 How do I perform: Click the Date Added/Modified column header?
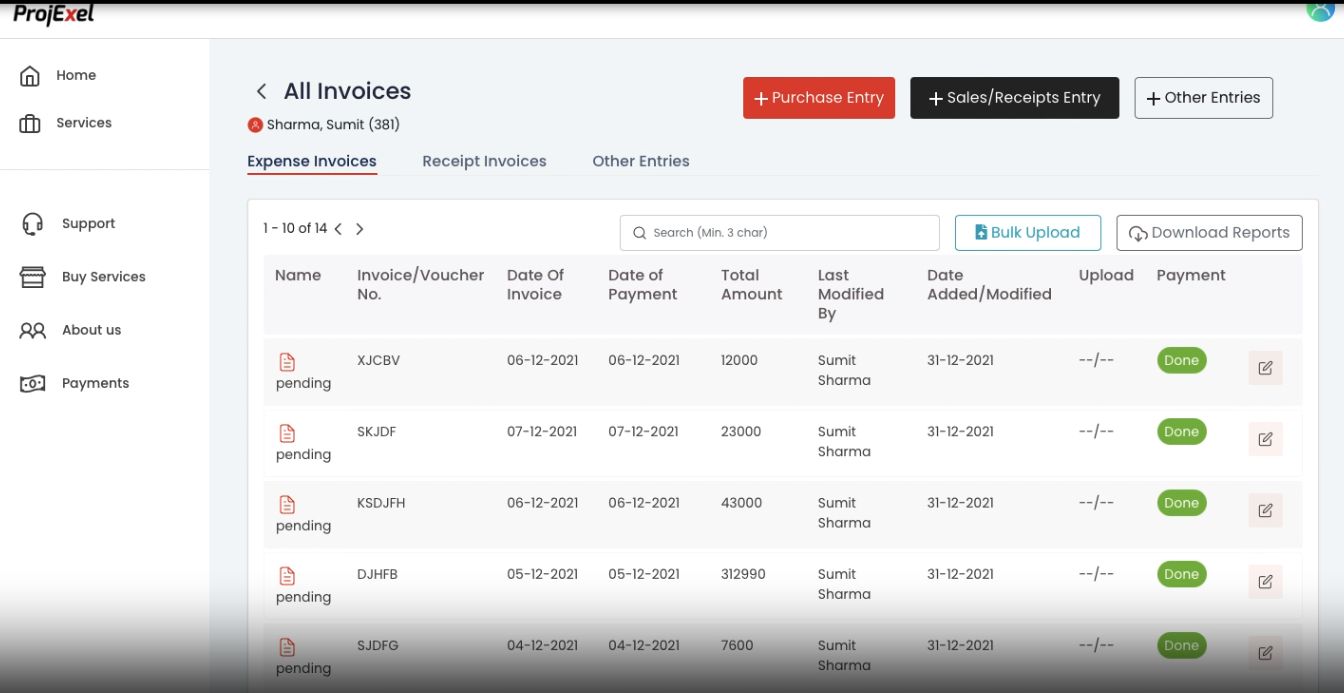point(989,285)
